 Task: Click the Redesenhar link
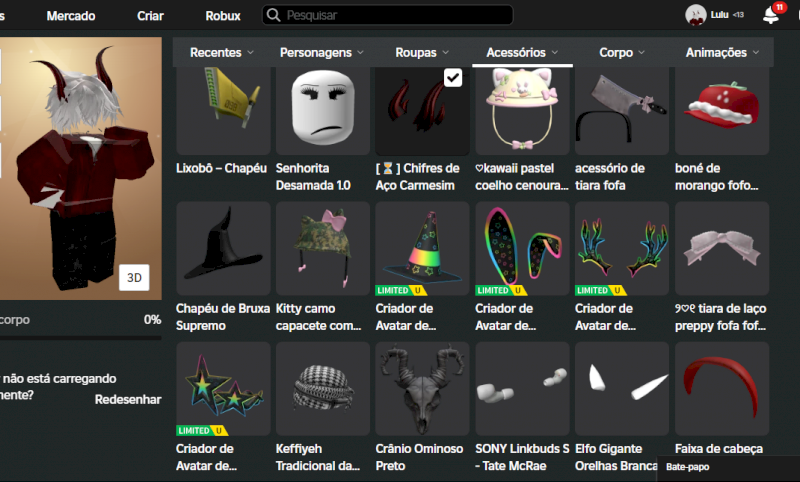click(128, 399)
